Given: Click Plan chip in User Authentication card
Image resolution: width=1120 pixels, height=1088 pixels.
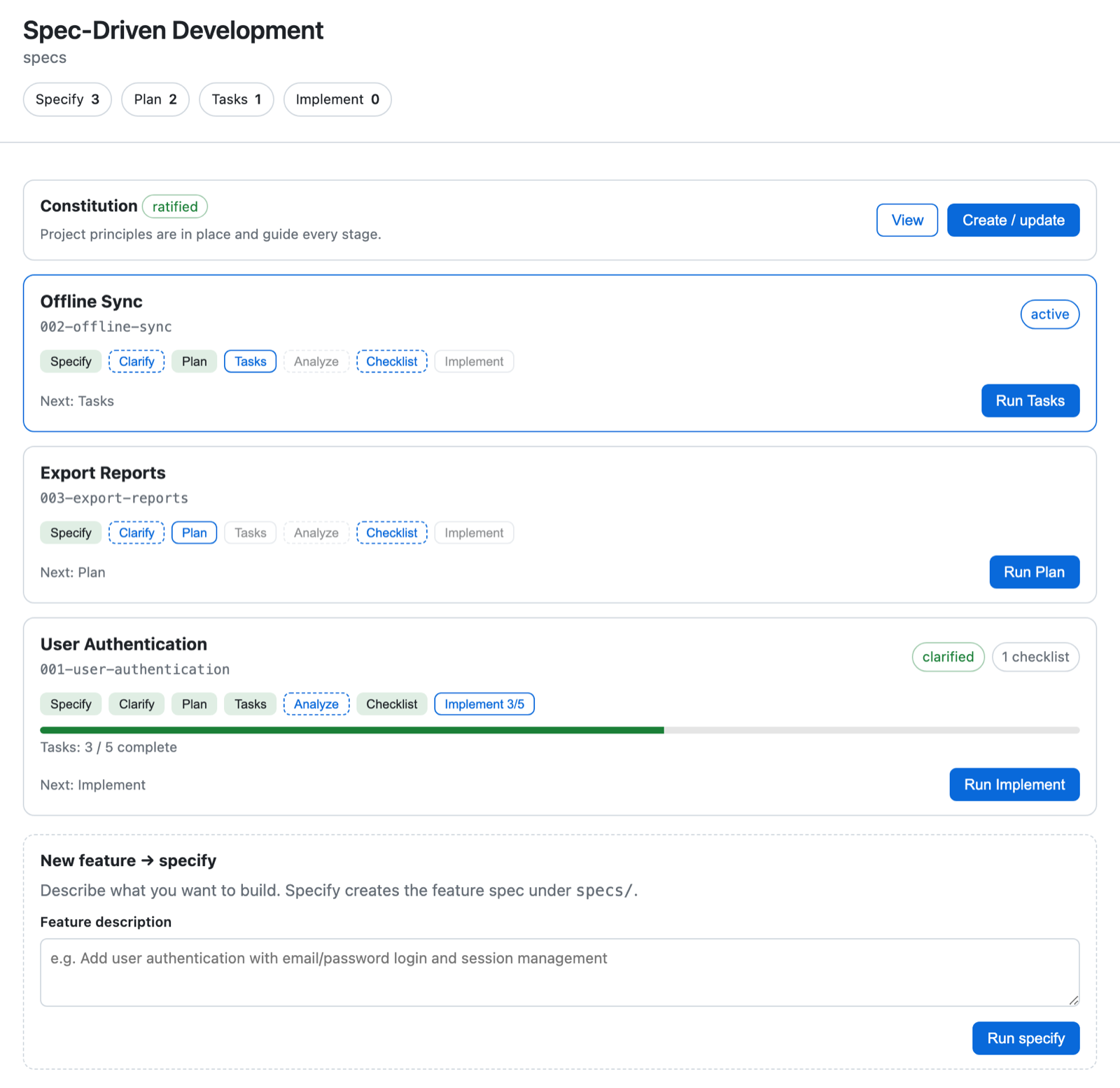Looking at the screenshot, I should click(194, 704).
